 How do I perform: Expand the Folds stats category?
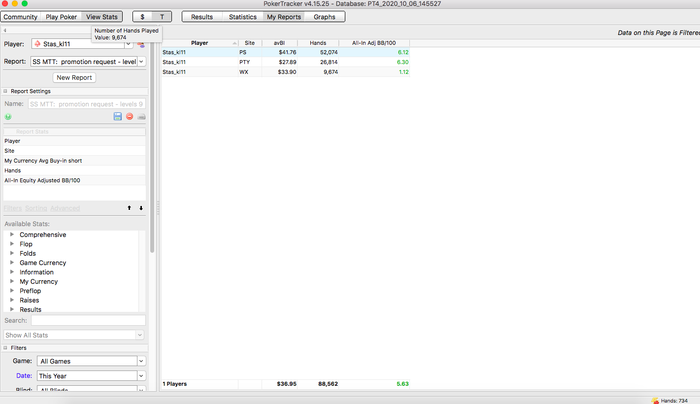tap(12, 253)
